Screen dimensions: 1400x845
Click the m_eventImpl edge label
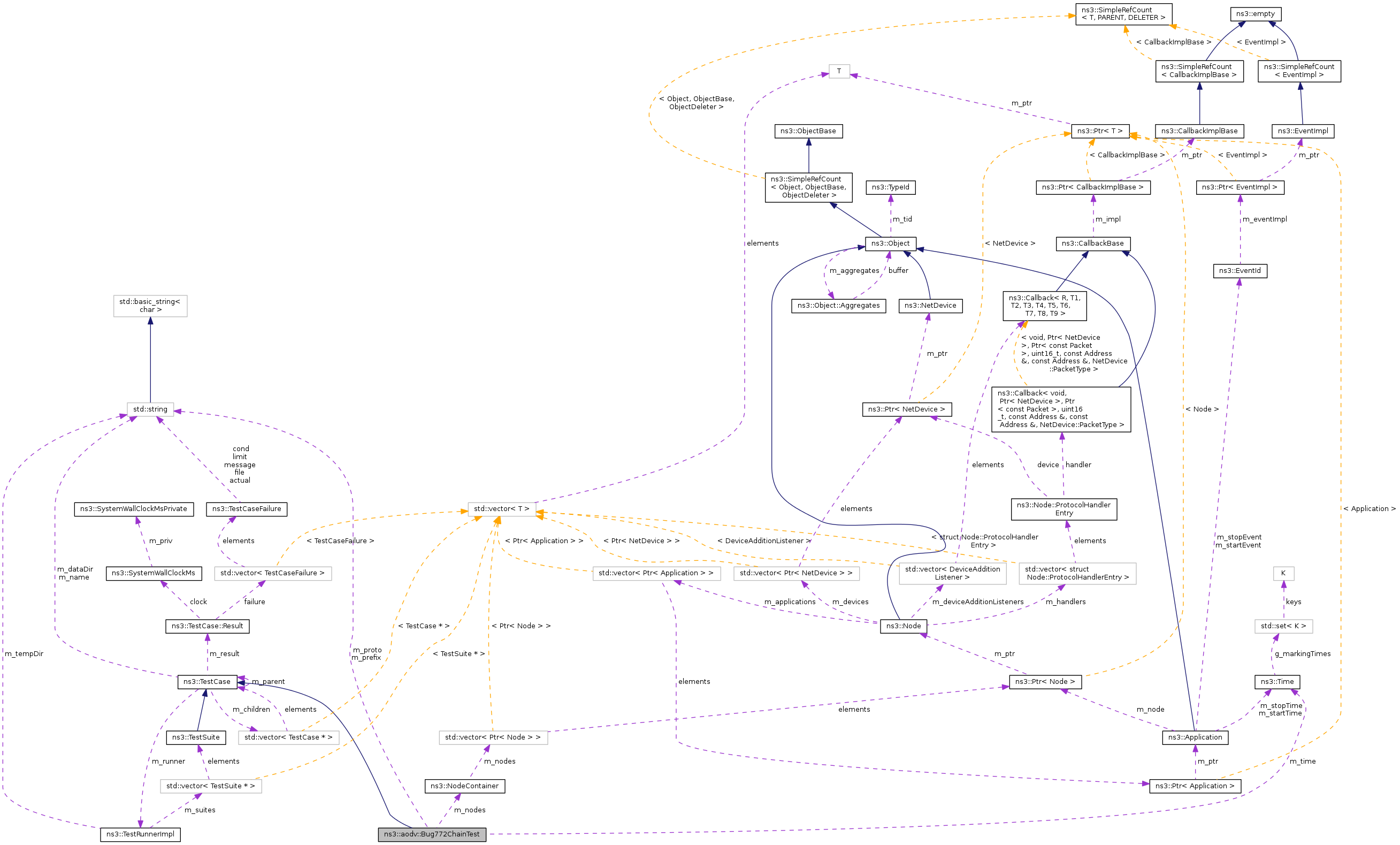tap(1265, 219)
